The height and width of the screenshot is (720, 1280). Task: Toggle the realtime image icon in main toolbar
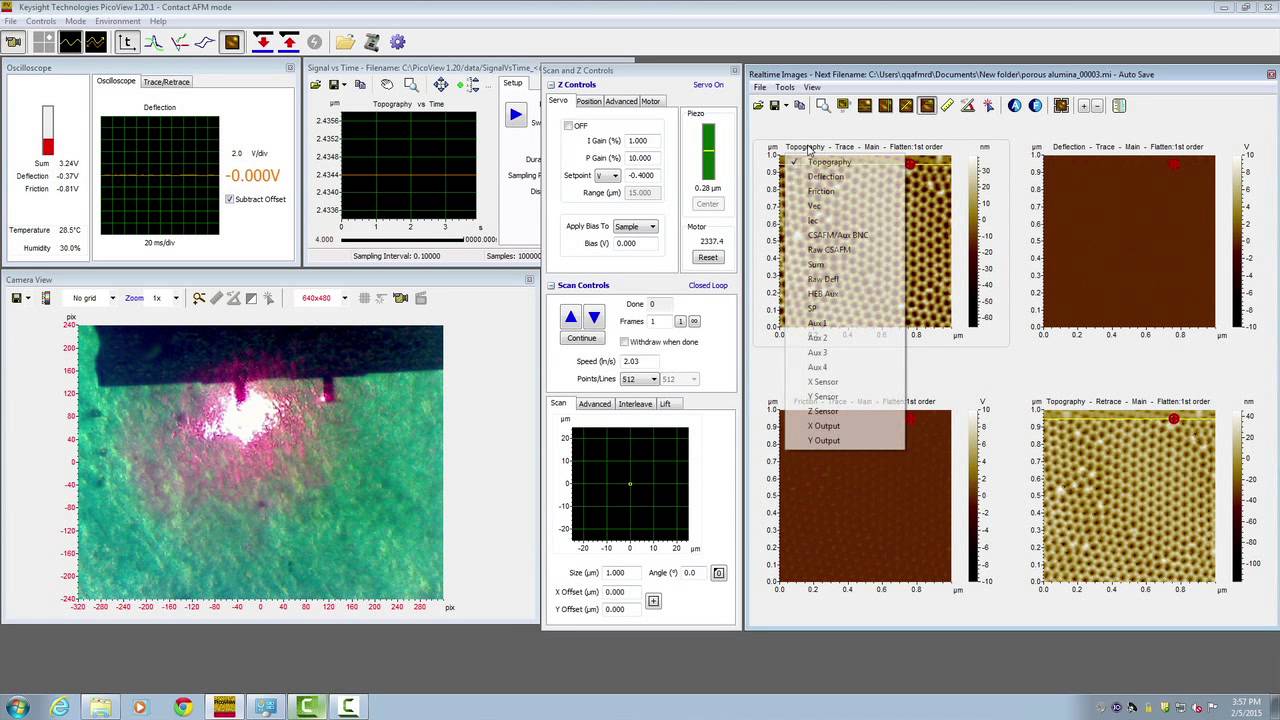click(x=232, y=42)
